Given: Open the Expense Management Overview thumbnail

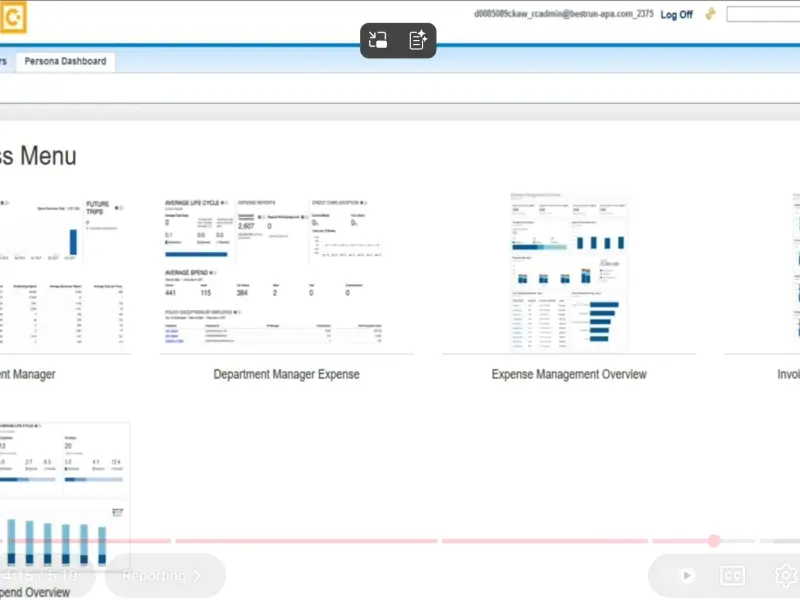Looking at the screenshot, I should click(x=568, y=272).
